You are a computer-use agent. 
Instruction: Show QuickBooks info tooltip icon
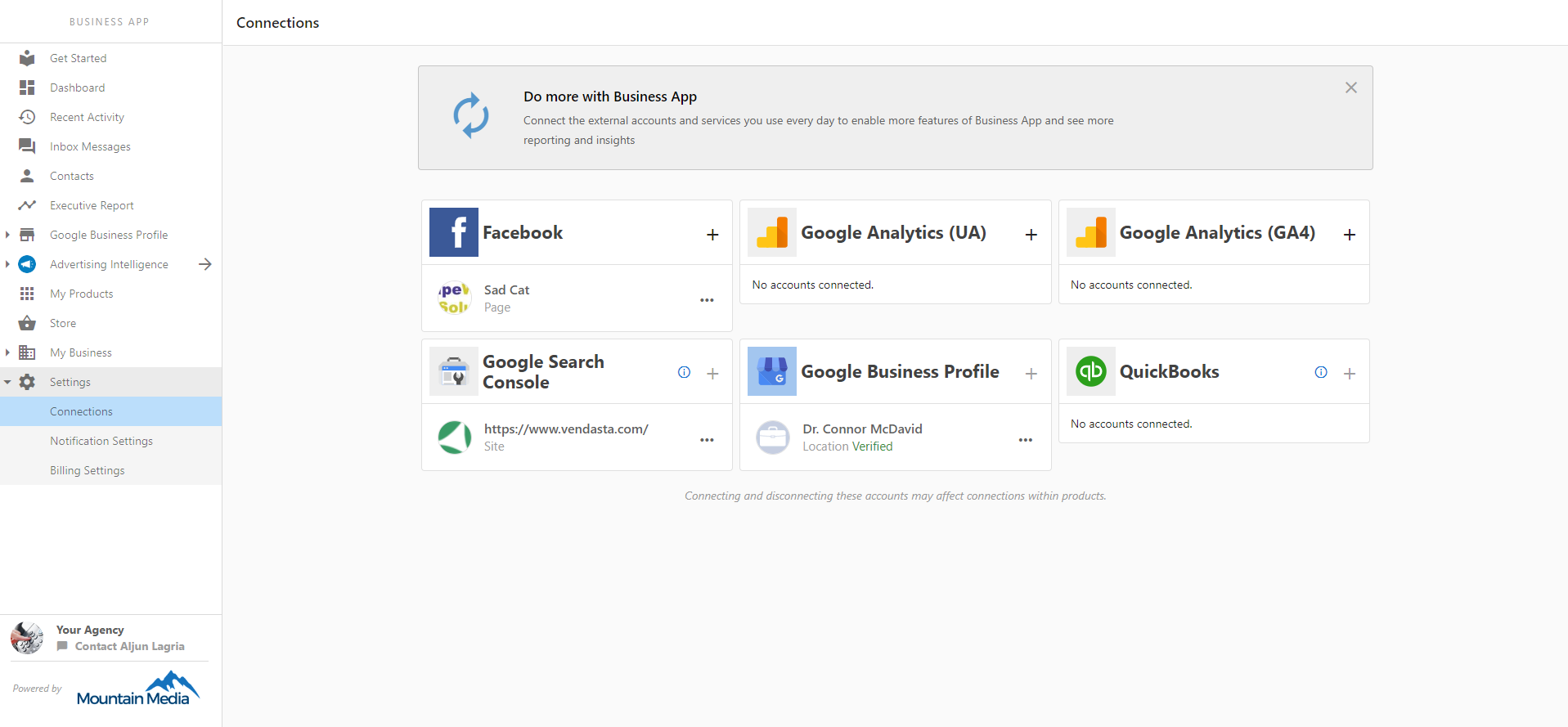1321,372
